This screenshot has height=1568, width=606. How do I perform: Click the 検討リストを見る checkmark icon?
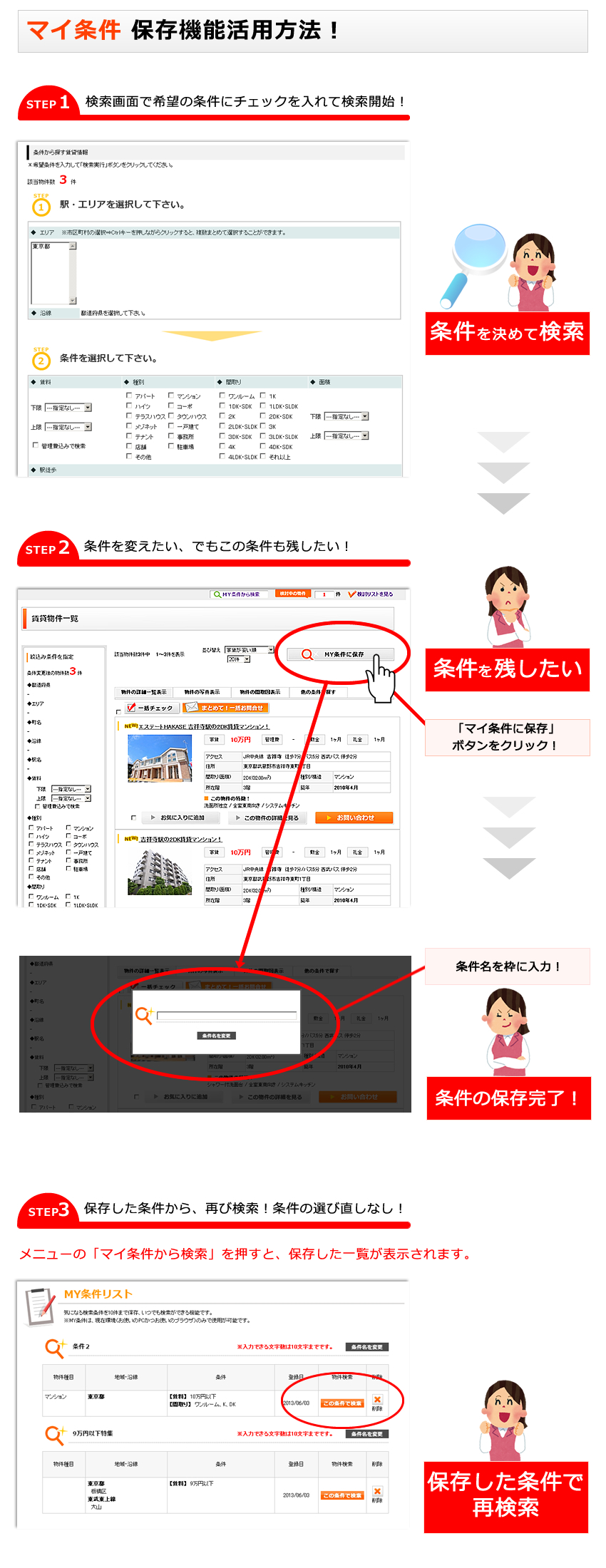(352, 594)
